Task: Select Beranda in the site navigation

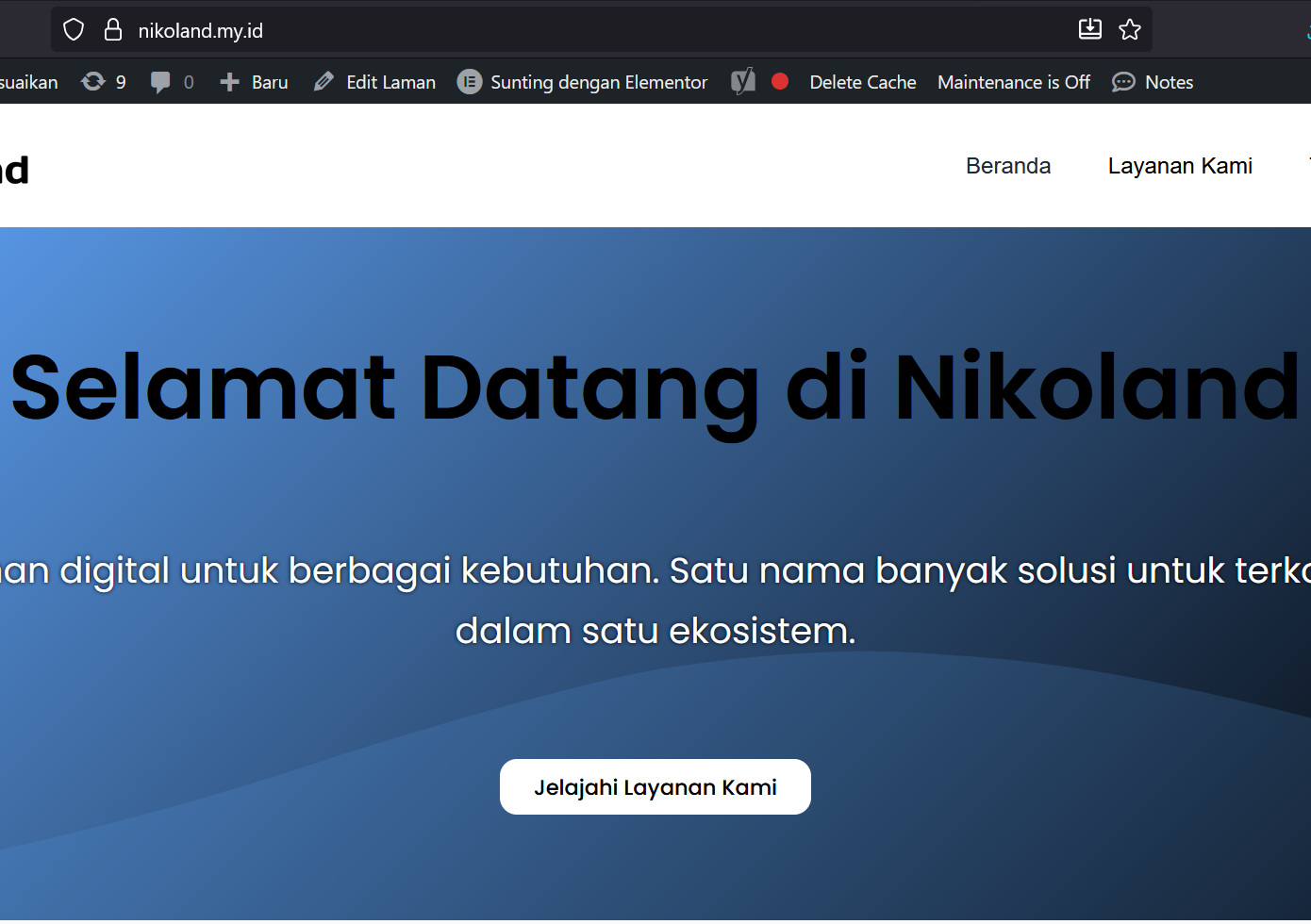Action: [1008, 165]
